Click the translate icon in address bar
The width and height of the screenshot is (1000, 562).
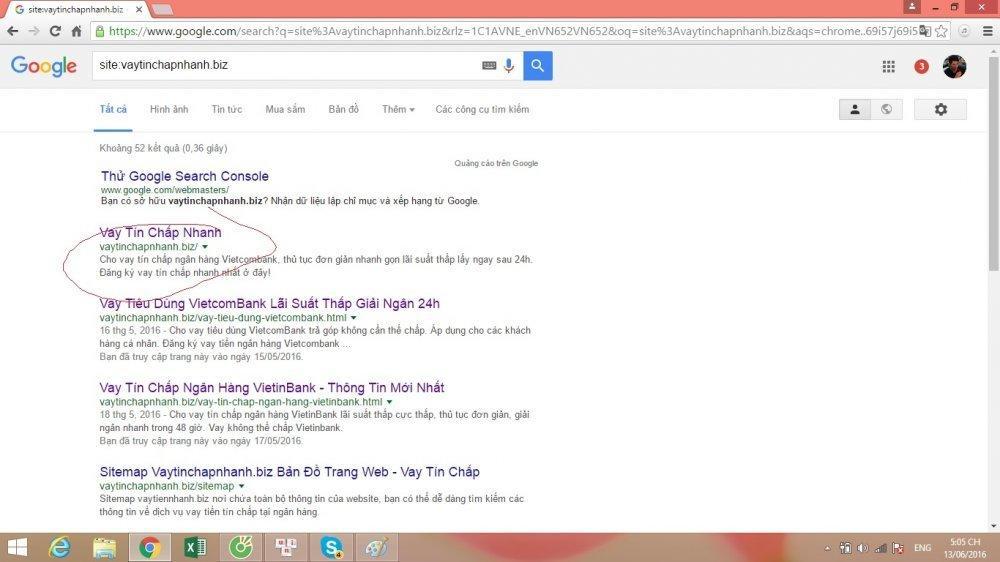[925, 31]
